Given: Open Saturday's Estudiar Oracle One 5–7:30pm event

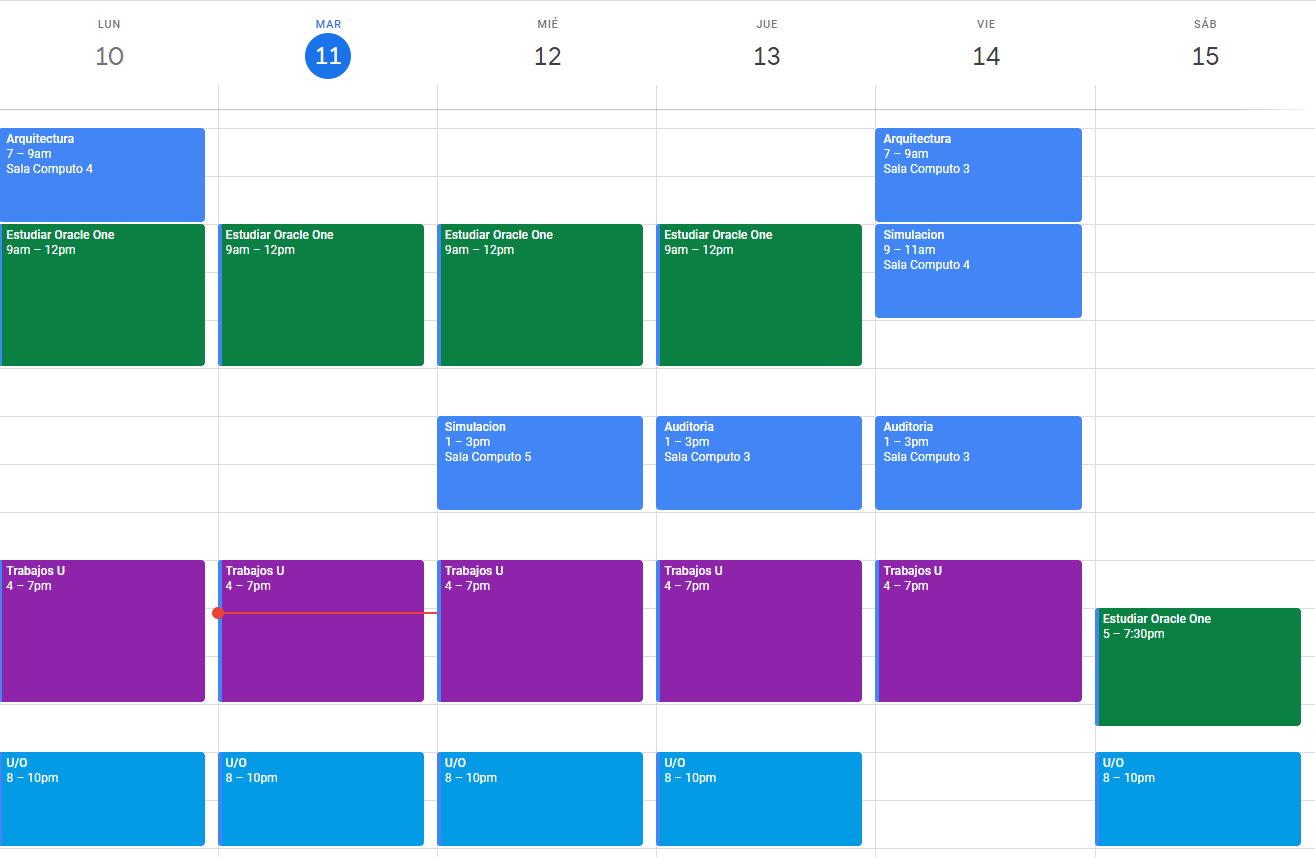Looking at the screenshot, I should (1198, 667).
